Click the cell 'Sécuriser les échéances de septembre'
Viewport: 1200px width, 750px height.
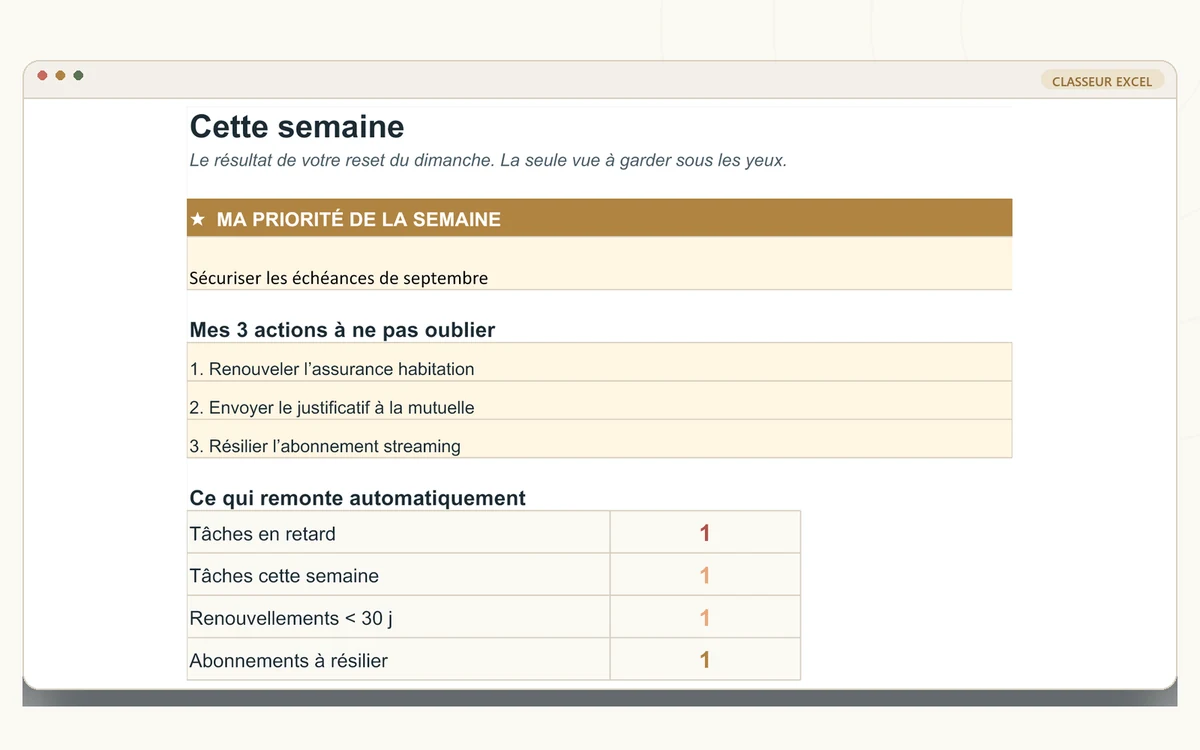tap(599, 264)
